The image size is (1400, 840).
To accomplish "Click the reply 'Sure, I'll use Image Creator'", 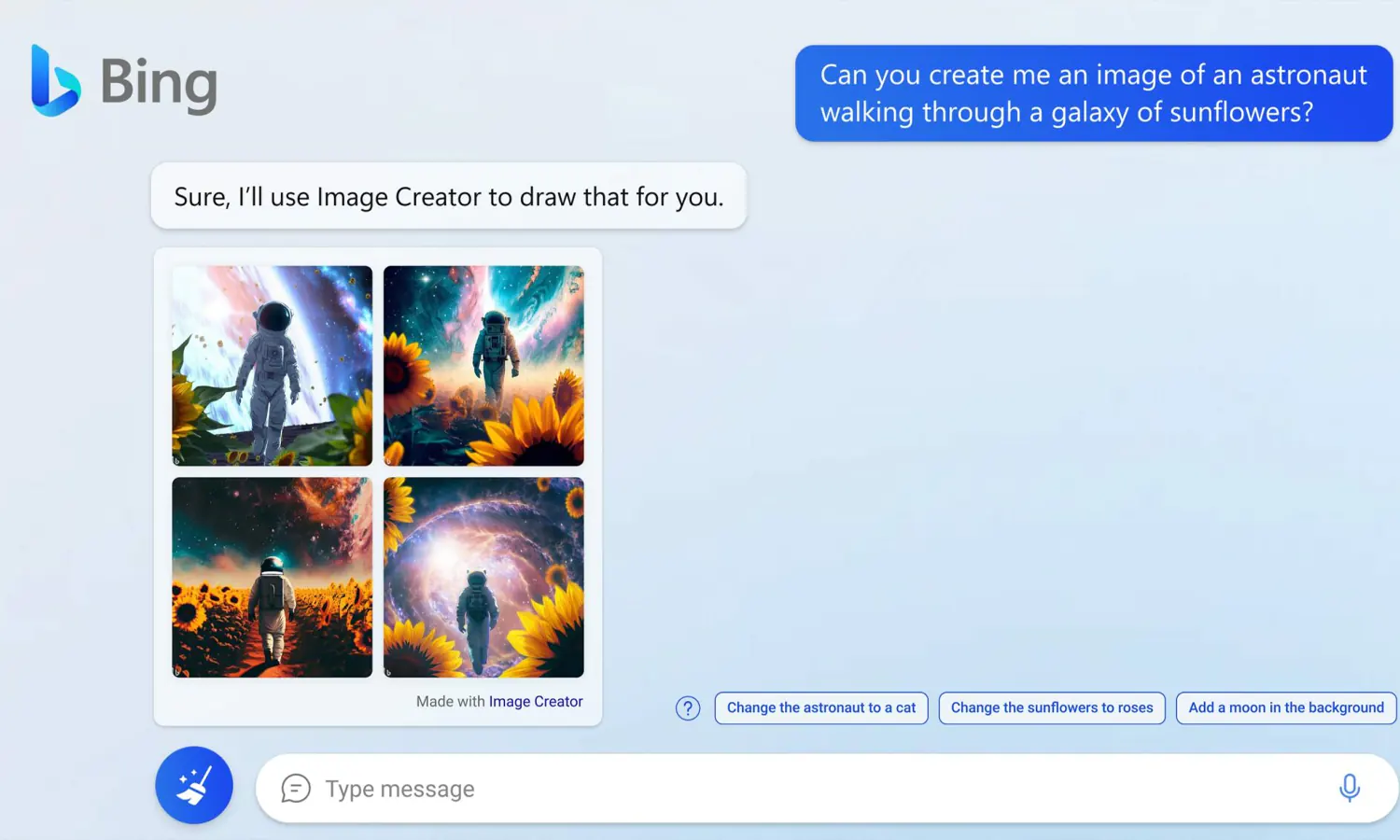I will (x=449, y=196).
